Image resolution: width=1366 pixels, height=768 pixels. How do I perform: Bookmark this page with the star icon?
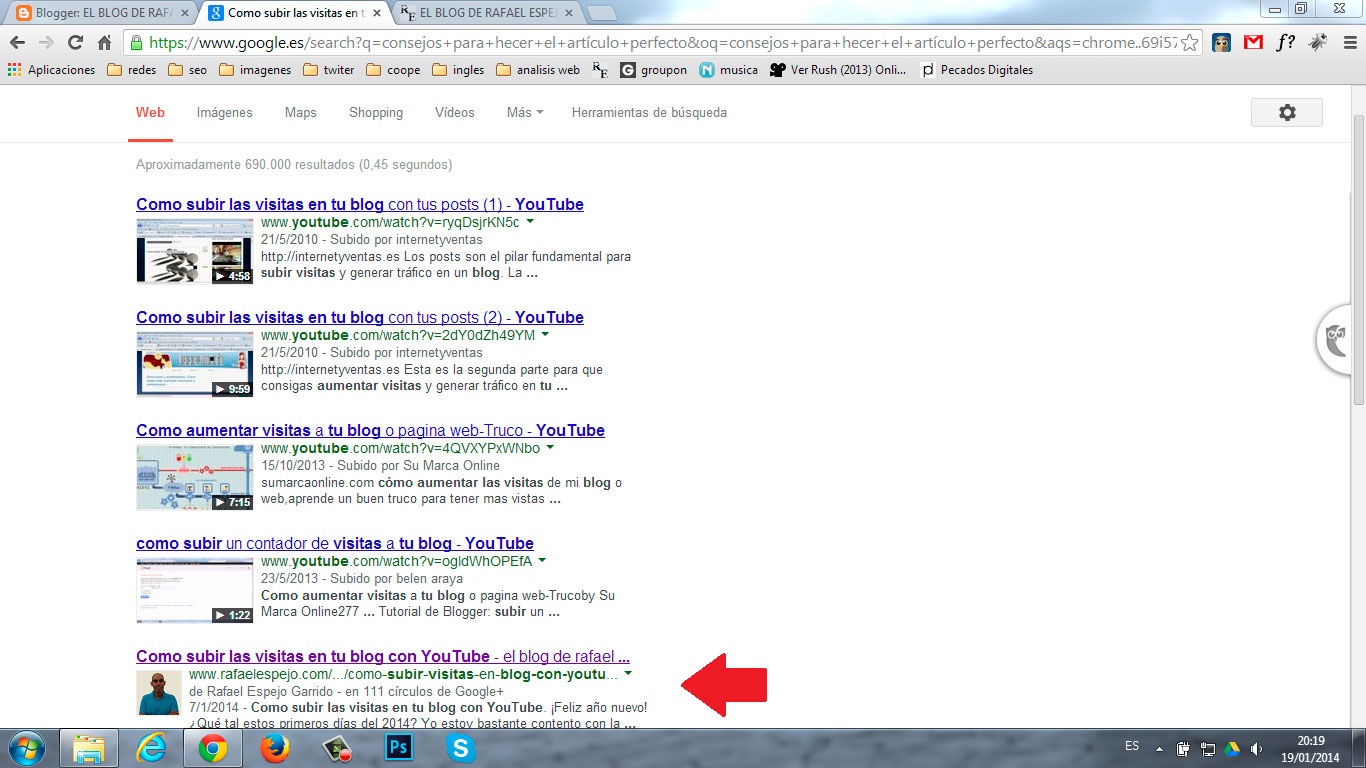1189,43
